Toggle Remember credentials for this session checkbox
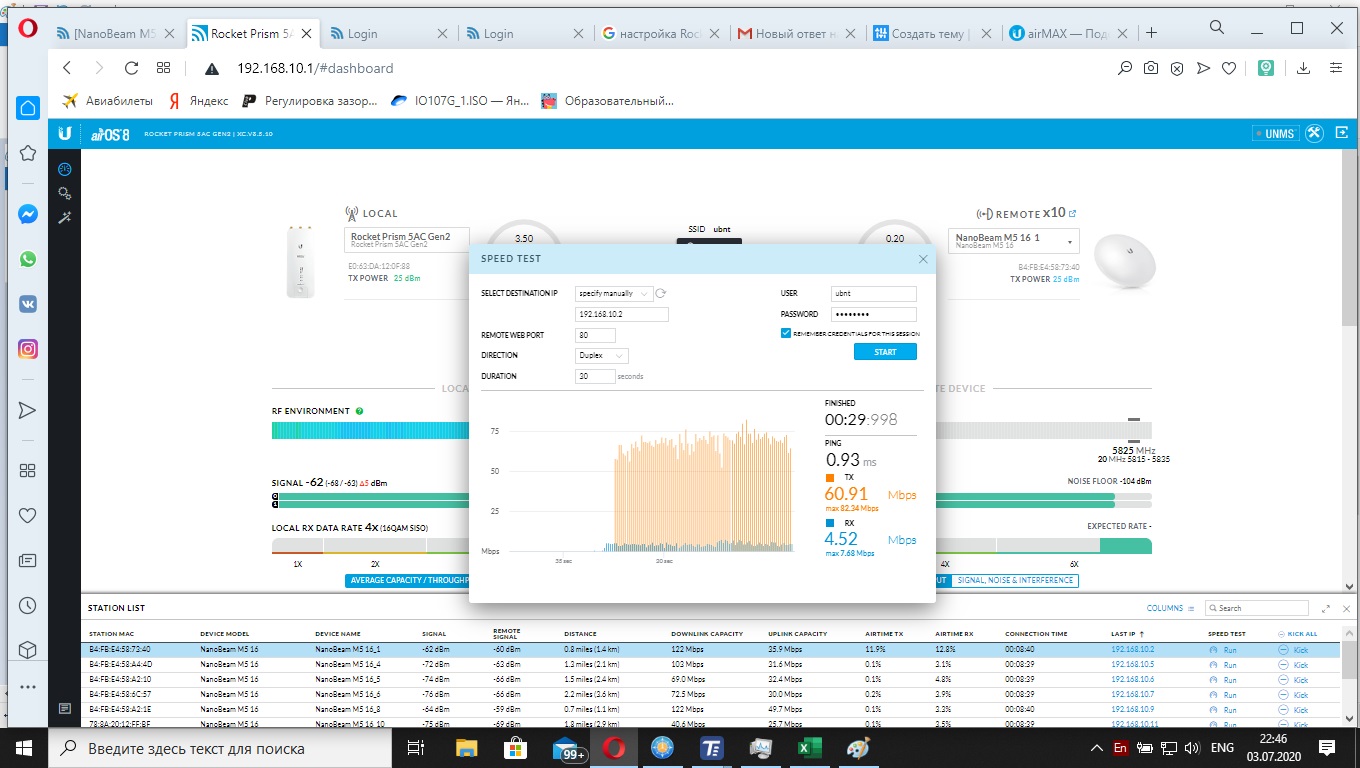Viewport: 1360px width, 768px height. [x=786, y=333]
